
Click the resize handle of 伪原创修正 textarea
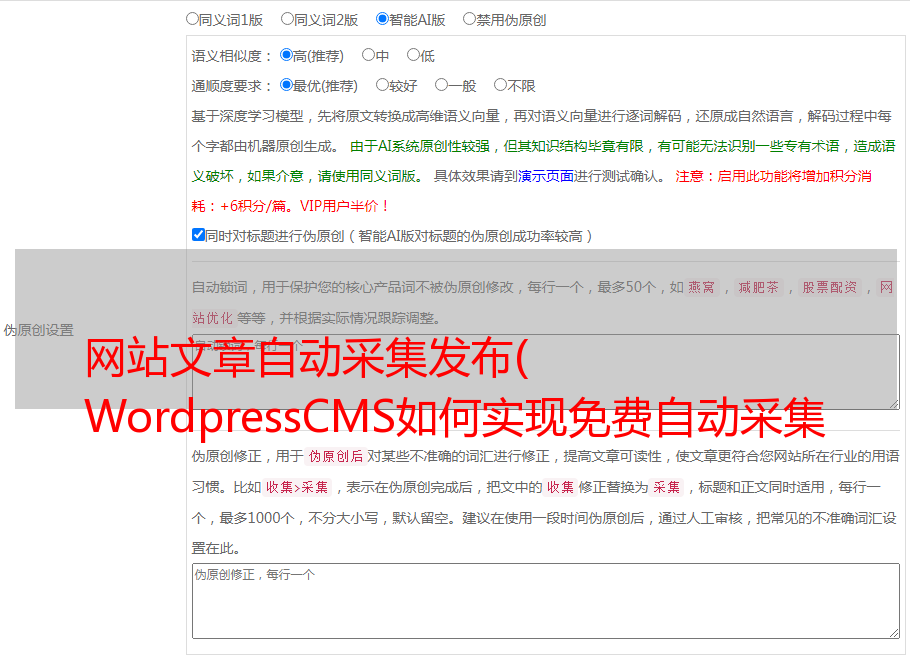click(x=894, y=633)
